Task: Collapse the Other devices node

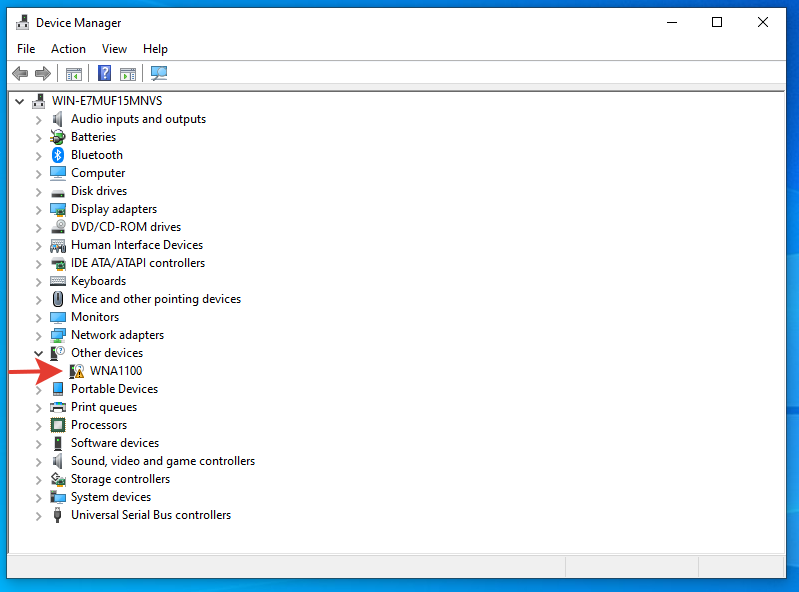Action: pos(38,353)
